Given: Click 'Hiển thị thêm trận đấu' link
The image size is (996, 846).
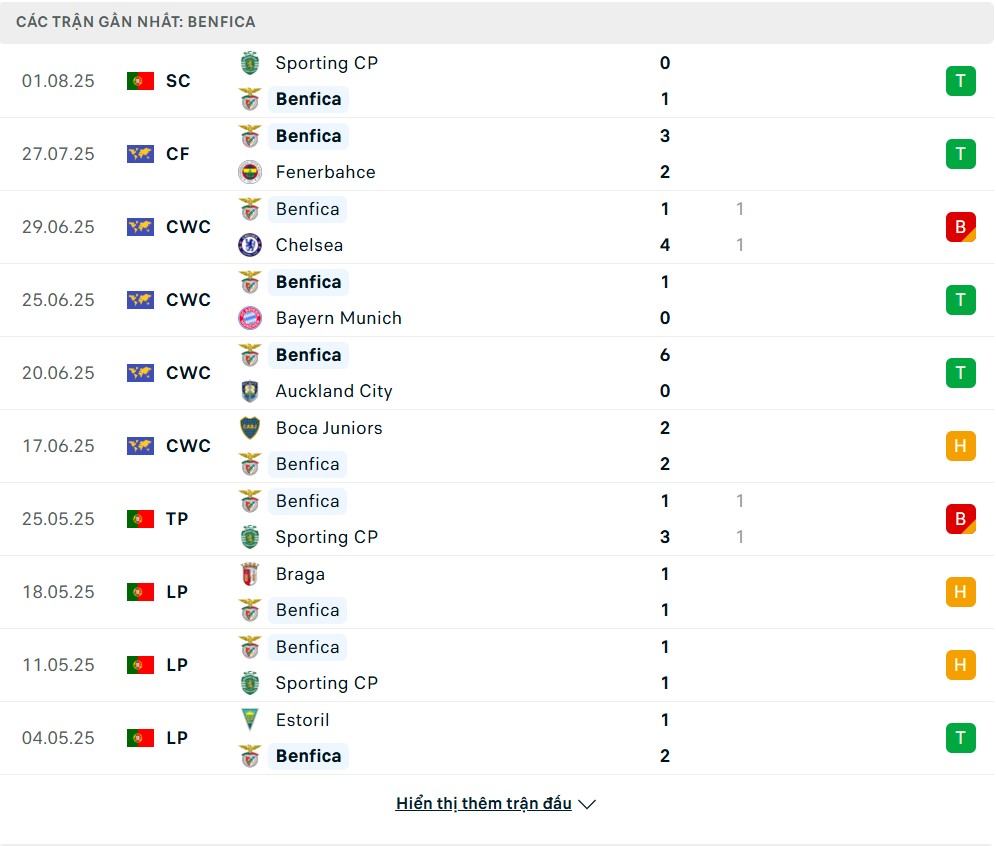Looking at the screenshot, I should click(484, 804).
